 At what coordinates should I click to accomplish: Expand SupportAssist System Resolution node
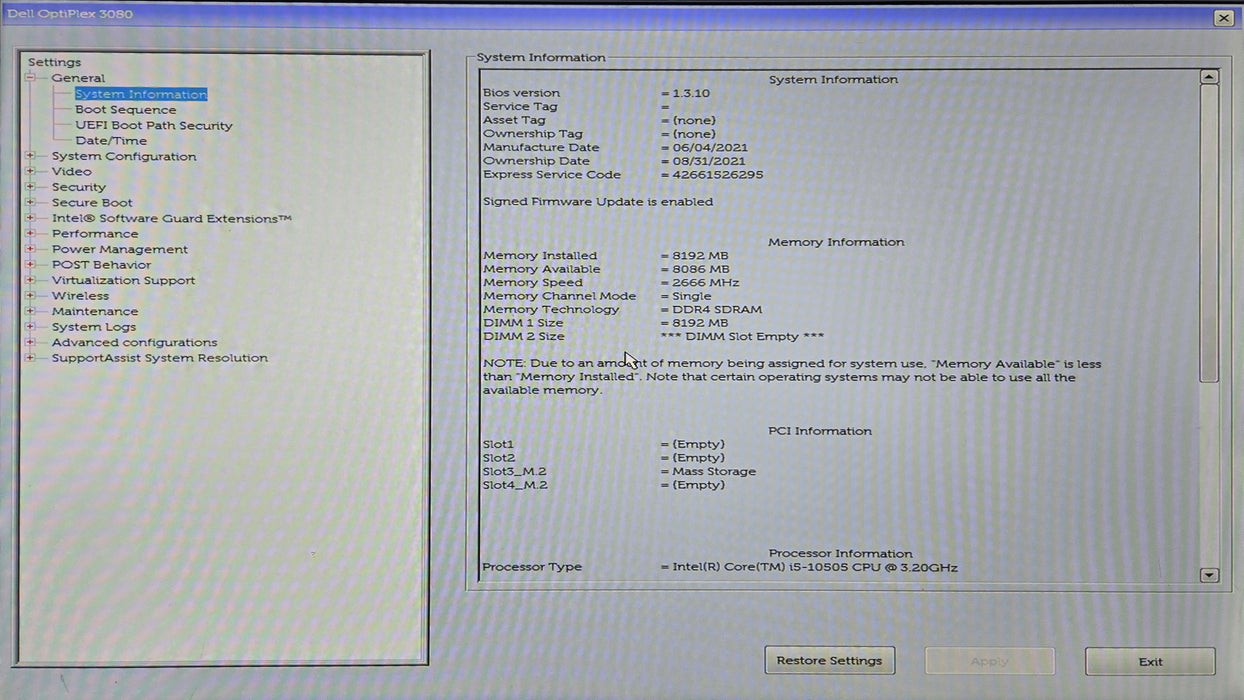[x=30, y=358]
